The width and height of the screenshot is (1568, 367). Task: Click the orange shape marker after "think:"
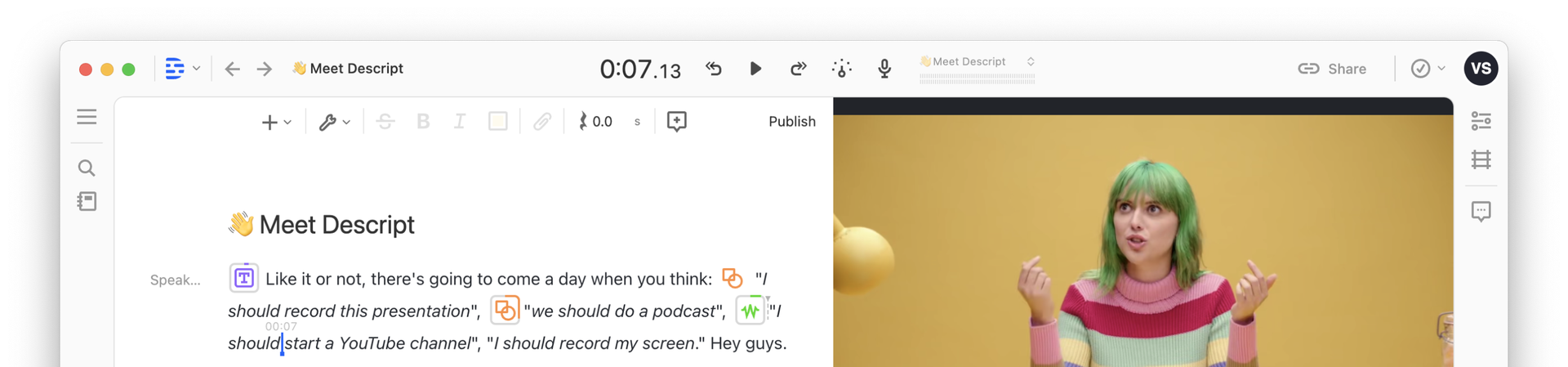(733, 279)
